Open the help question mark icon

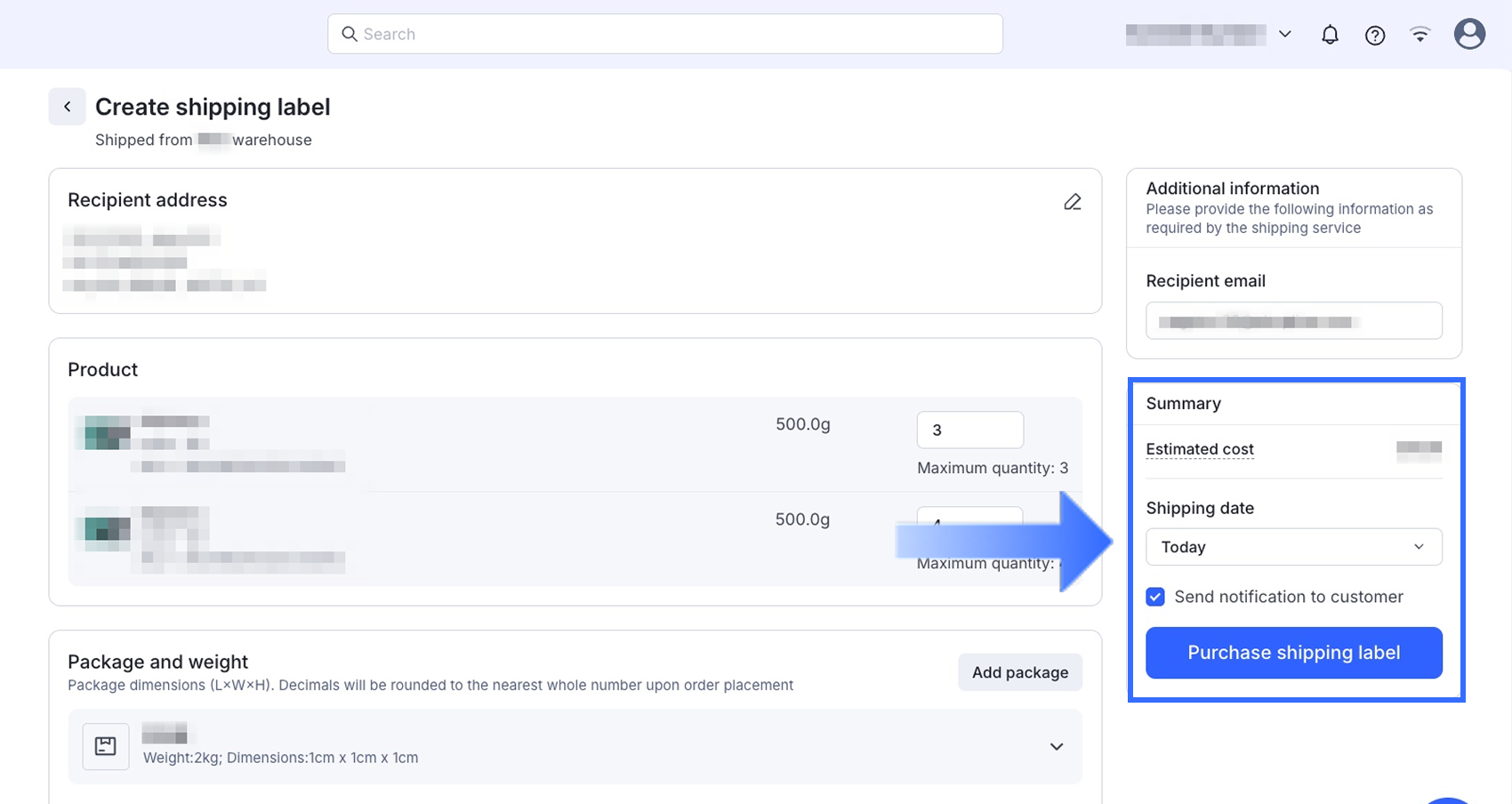click(1375, 35)
